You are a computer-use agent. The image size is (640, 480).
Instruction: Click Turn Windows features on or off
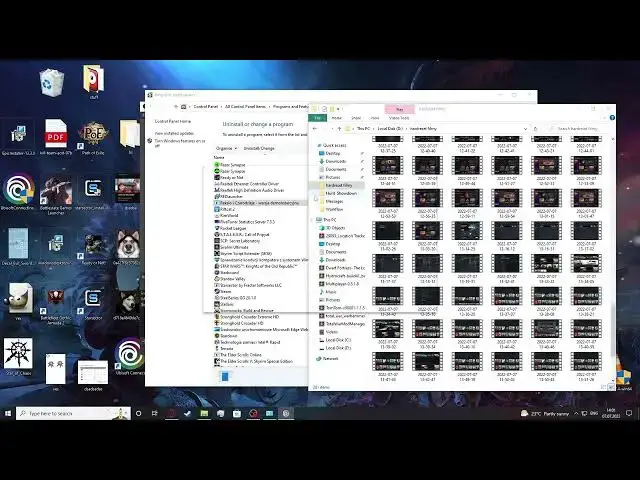pos(180,139)
